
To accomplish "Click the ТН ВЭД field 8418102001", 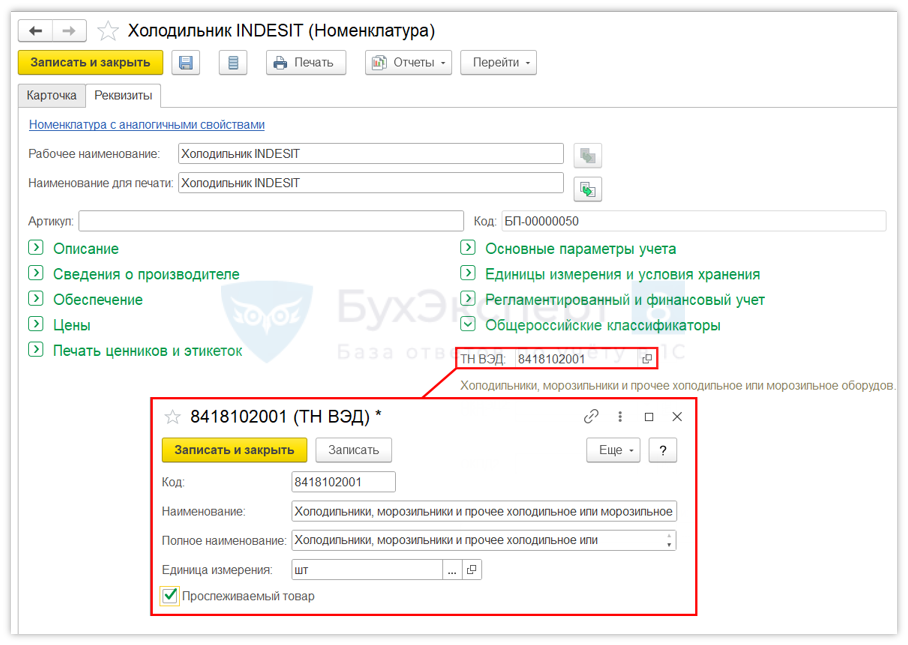I will pos(577,359).
